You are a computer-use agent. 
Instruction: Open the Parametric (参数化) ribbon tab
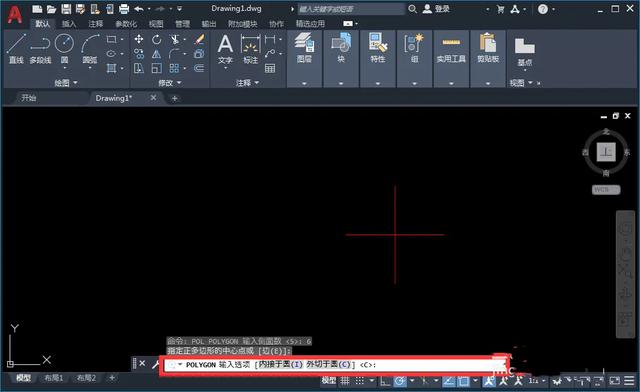click(126, 24)
